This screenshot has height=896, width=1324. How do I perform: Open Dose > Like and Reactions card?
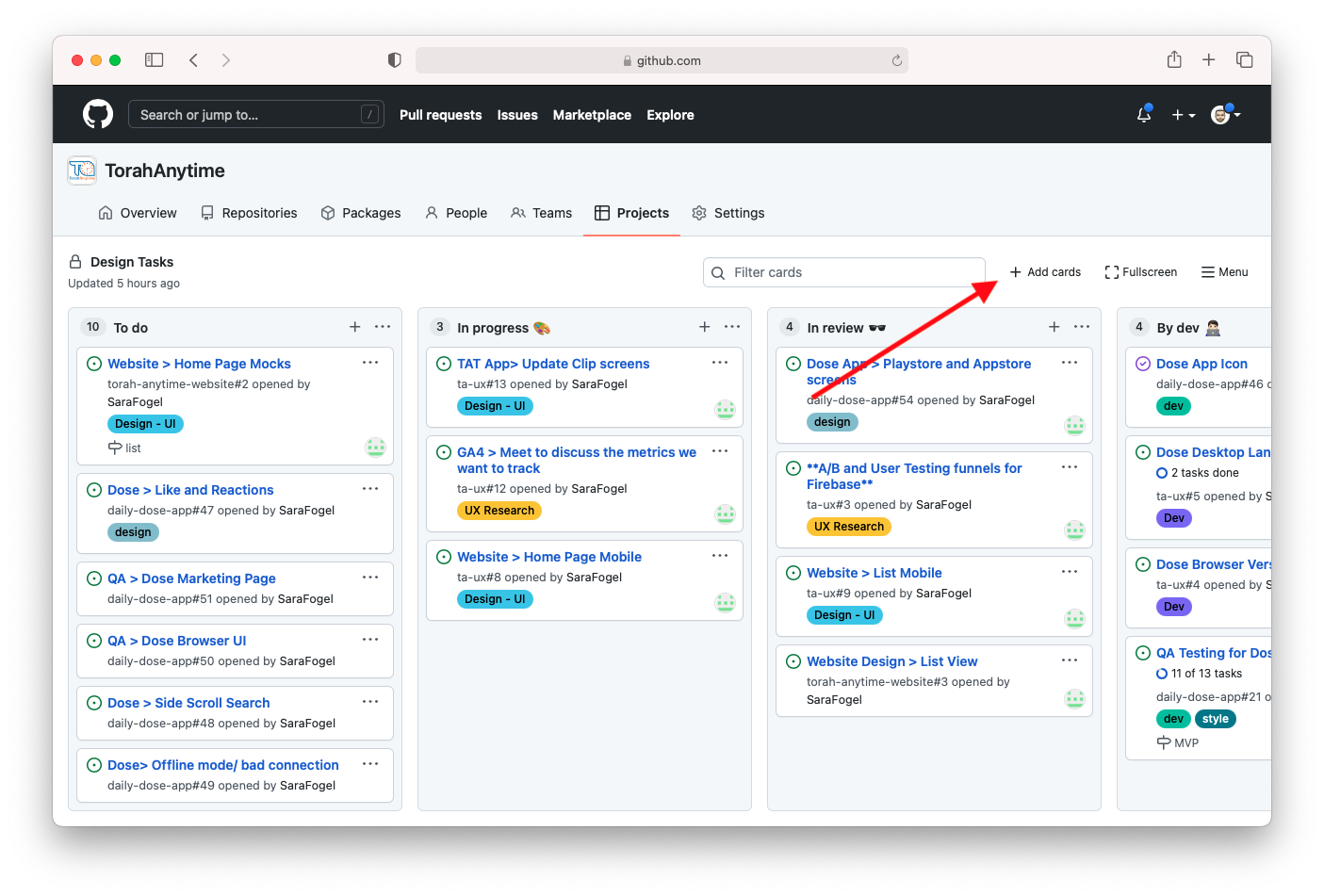[190, 490]
